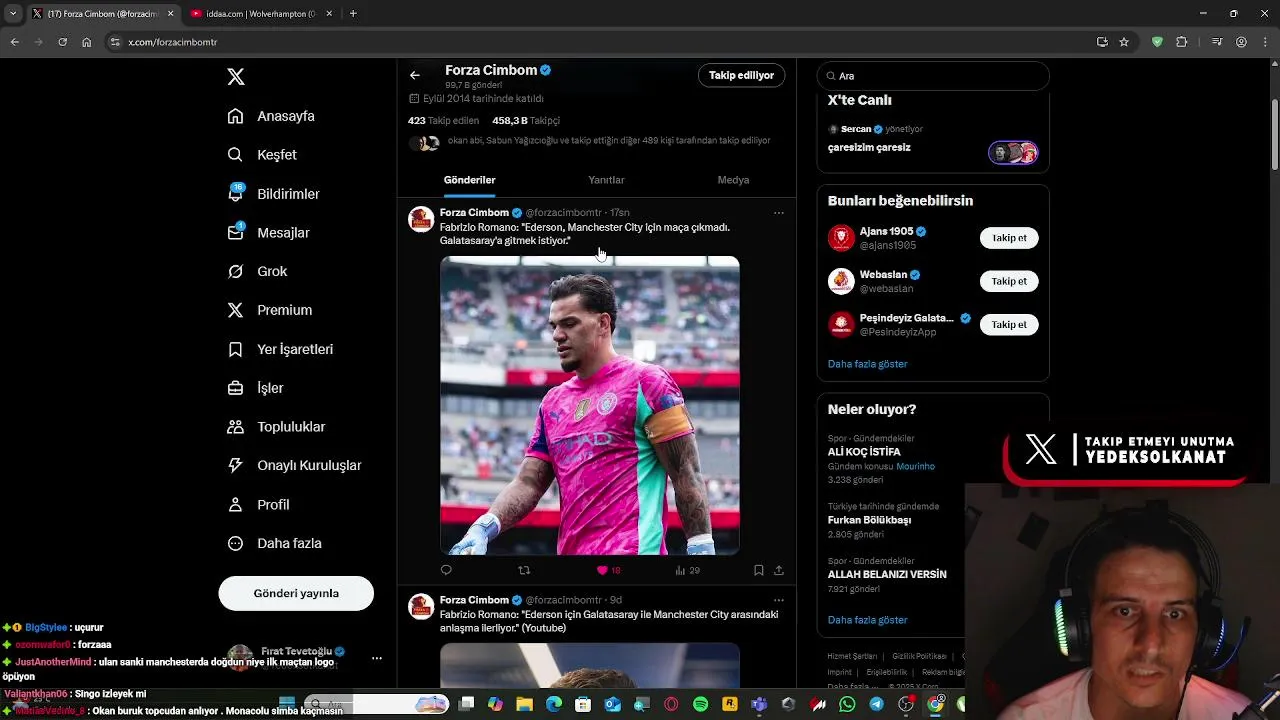Open more options for the 17sn post
The height and width of the screenshot is (720, 1280).
coord(779,213)
